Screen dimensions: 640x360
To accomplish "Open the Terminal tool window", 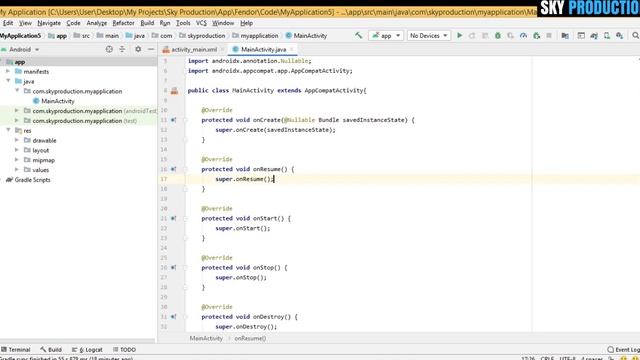I will point(16,349).
